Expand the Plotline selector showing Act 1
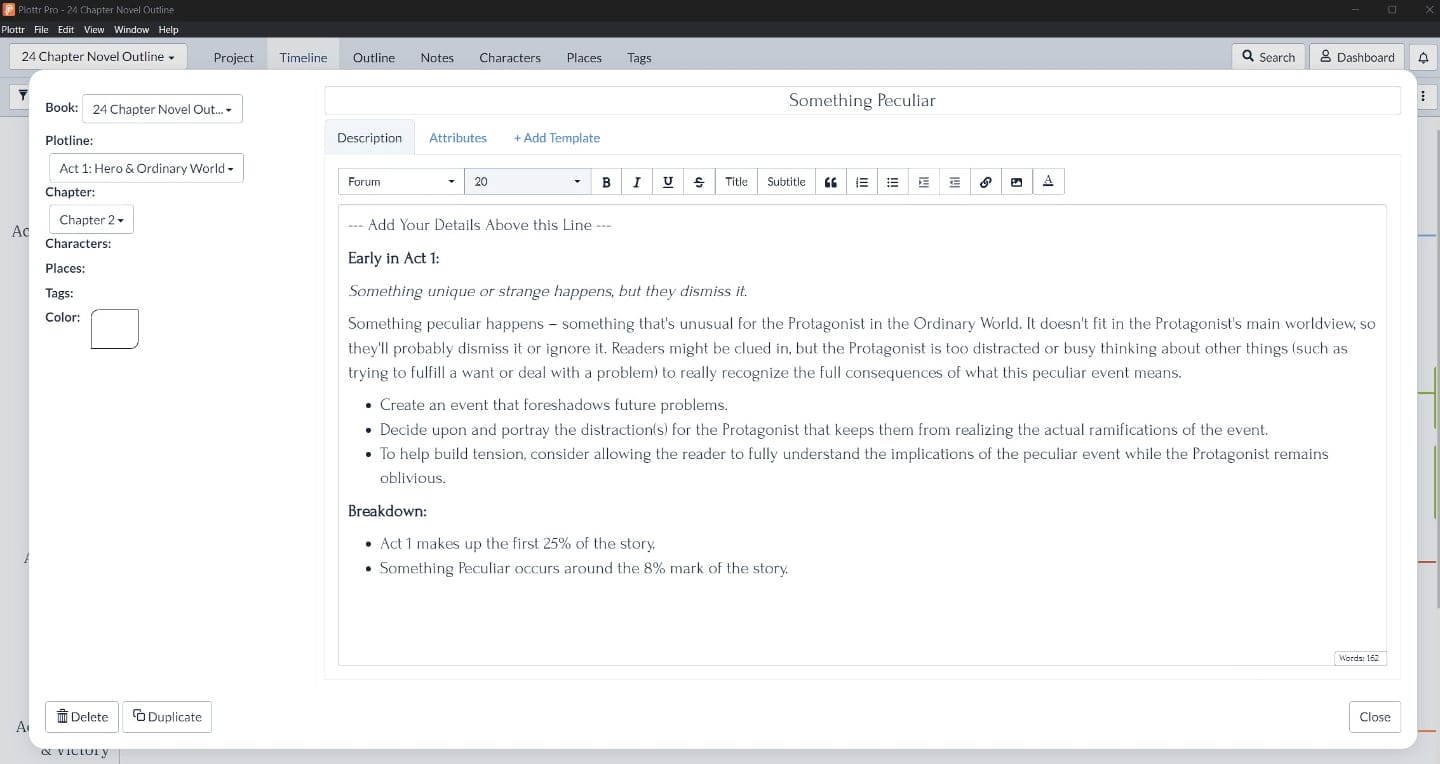The width and height of the screenshot is (1440, 764). tap(145, 168)
